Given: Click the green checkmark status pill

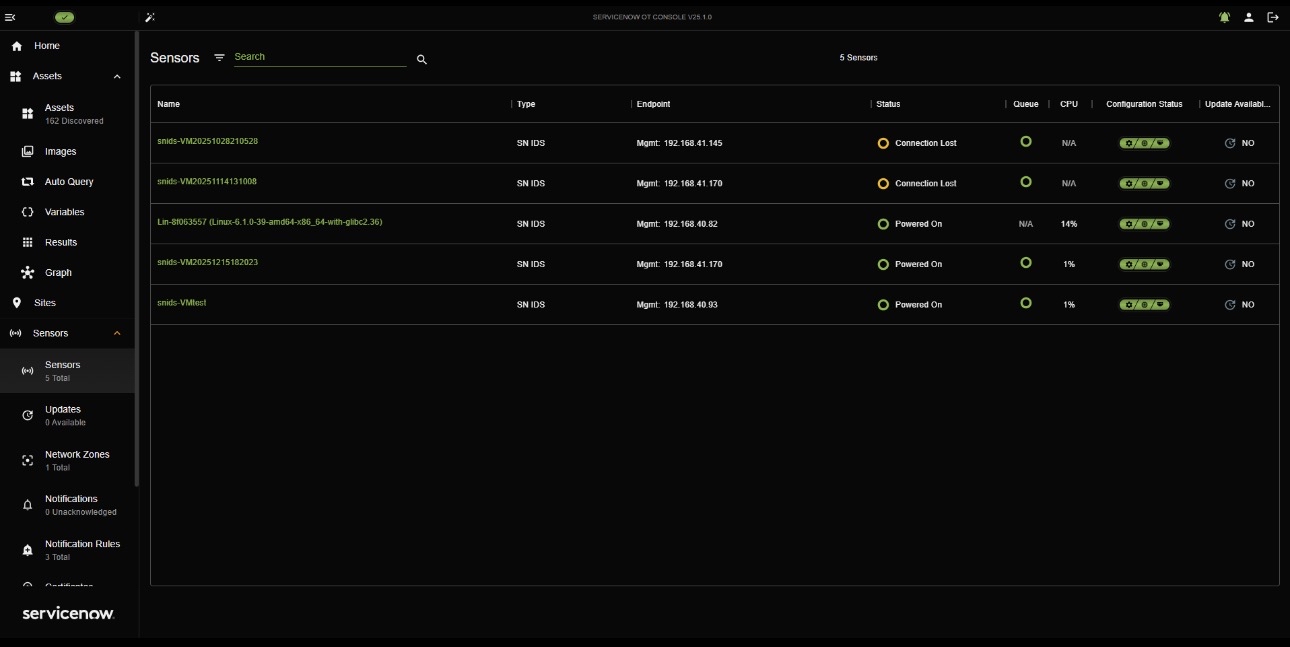Looking at the screenshot, I should (65, 17).
